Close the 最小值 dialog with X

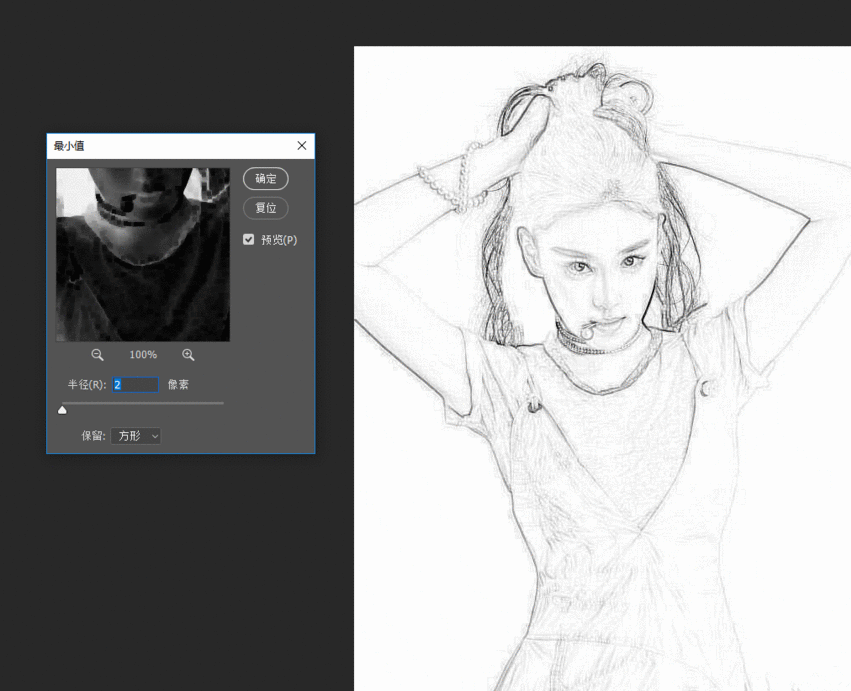point(302,146)
